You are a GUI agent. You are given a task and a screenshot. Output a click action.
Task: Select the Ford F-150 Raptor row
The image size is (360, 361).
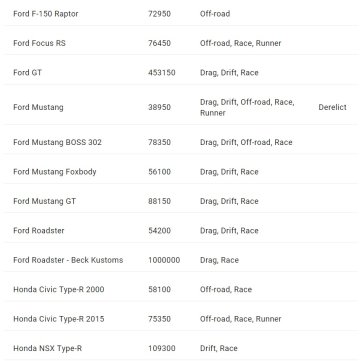[x=180, y=14]
